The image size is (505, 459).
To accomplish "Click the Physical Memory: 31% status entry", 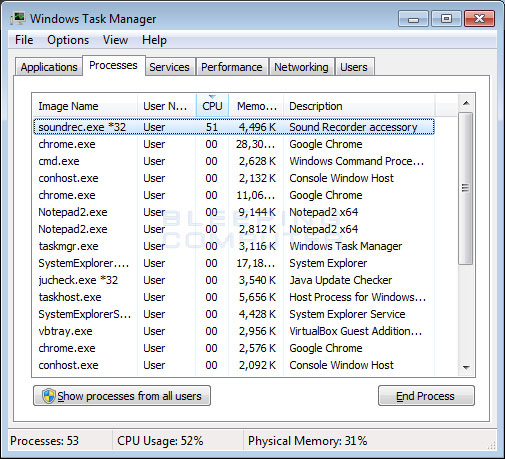I will pyautogui.click(x=307, y=441).
